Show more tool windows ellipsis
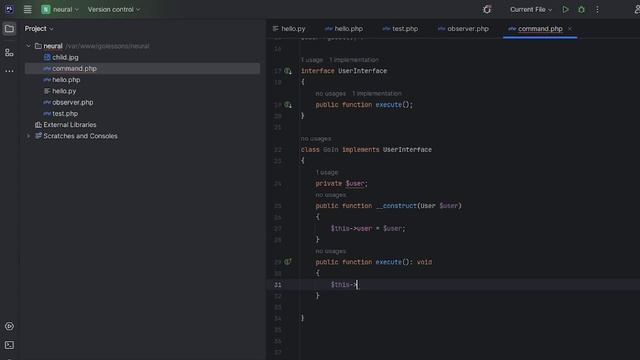The image size is (640, 360). click(9, 71)
